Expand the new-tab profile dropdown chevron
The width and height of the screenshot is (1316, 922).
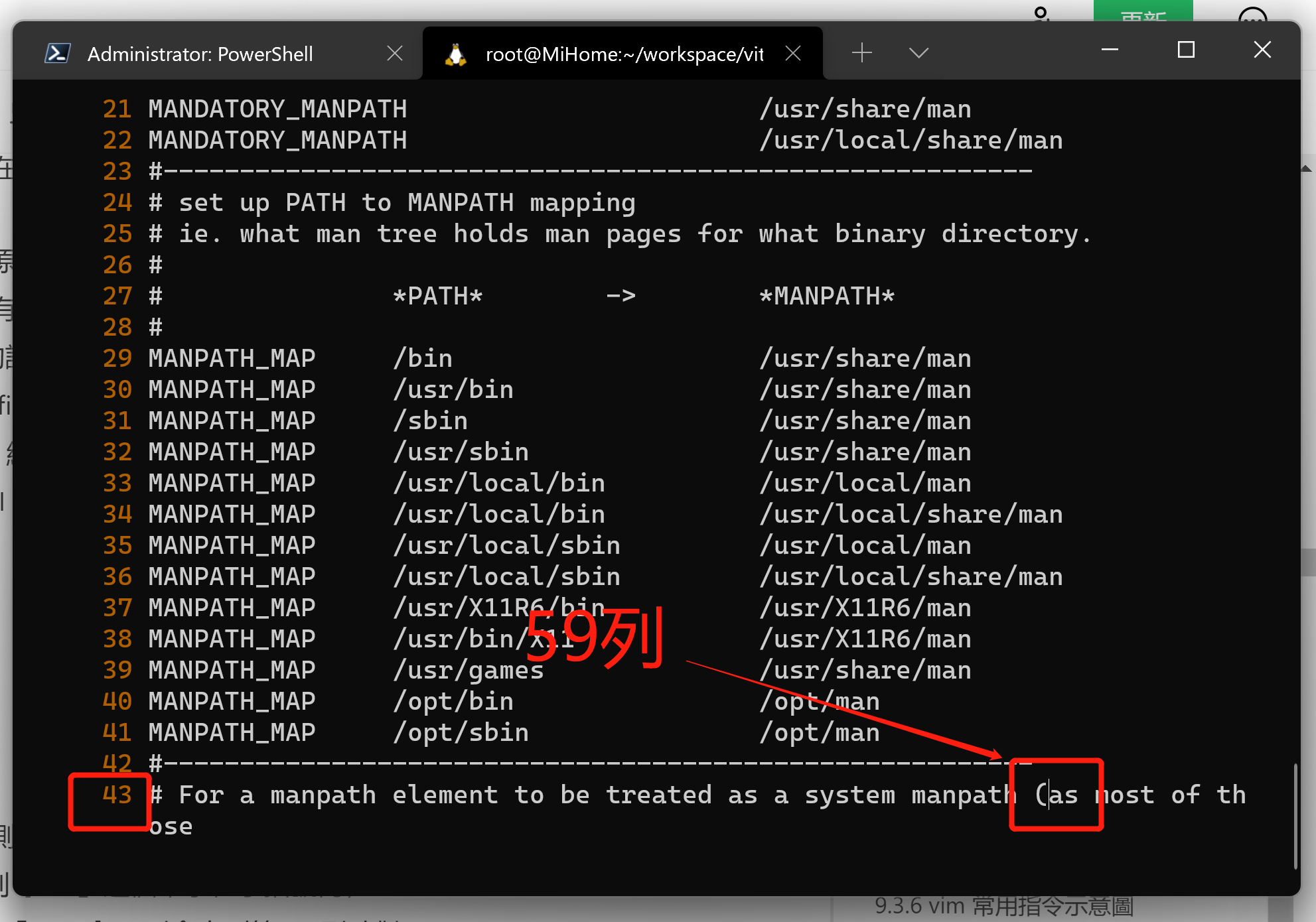coord(918,52)
